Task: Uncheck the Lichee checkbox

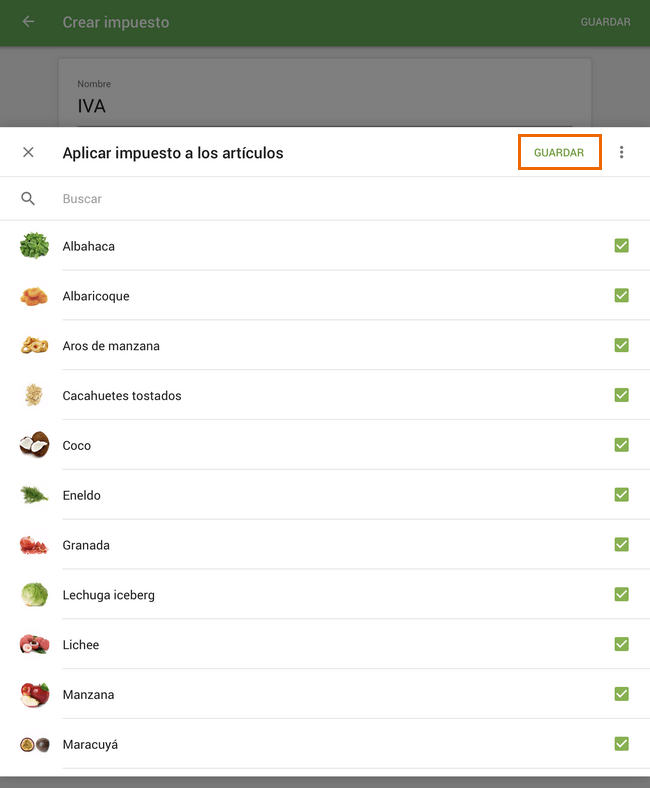Action: 621,644
